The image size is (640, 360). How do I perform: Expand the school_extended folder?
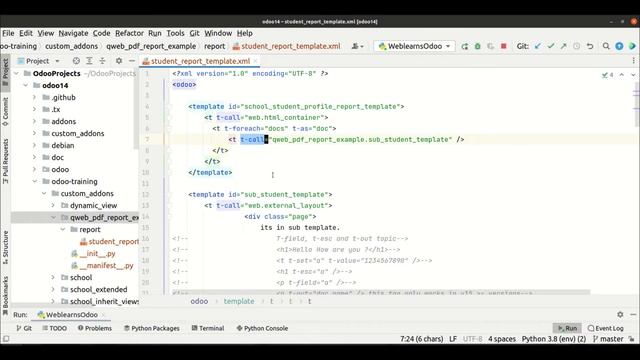53,289
